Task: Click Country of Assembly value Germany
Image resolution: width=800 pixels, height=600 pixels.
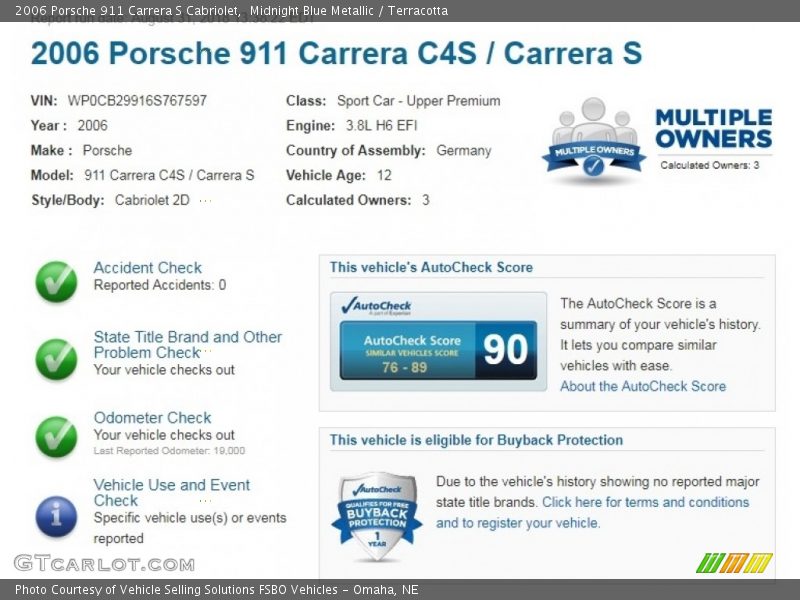Action: click(464, 151)
